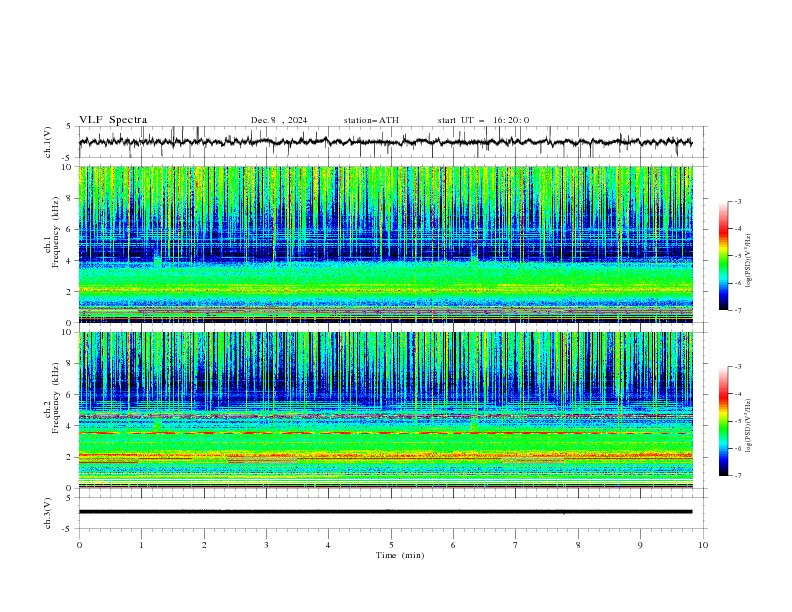Click the "-5" value on ch.2 colorbar
Viewport: 792px width, 612px height.
pyautogui.click(x=737, y=421)
